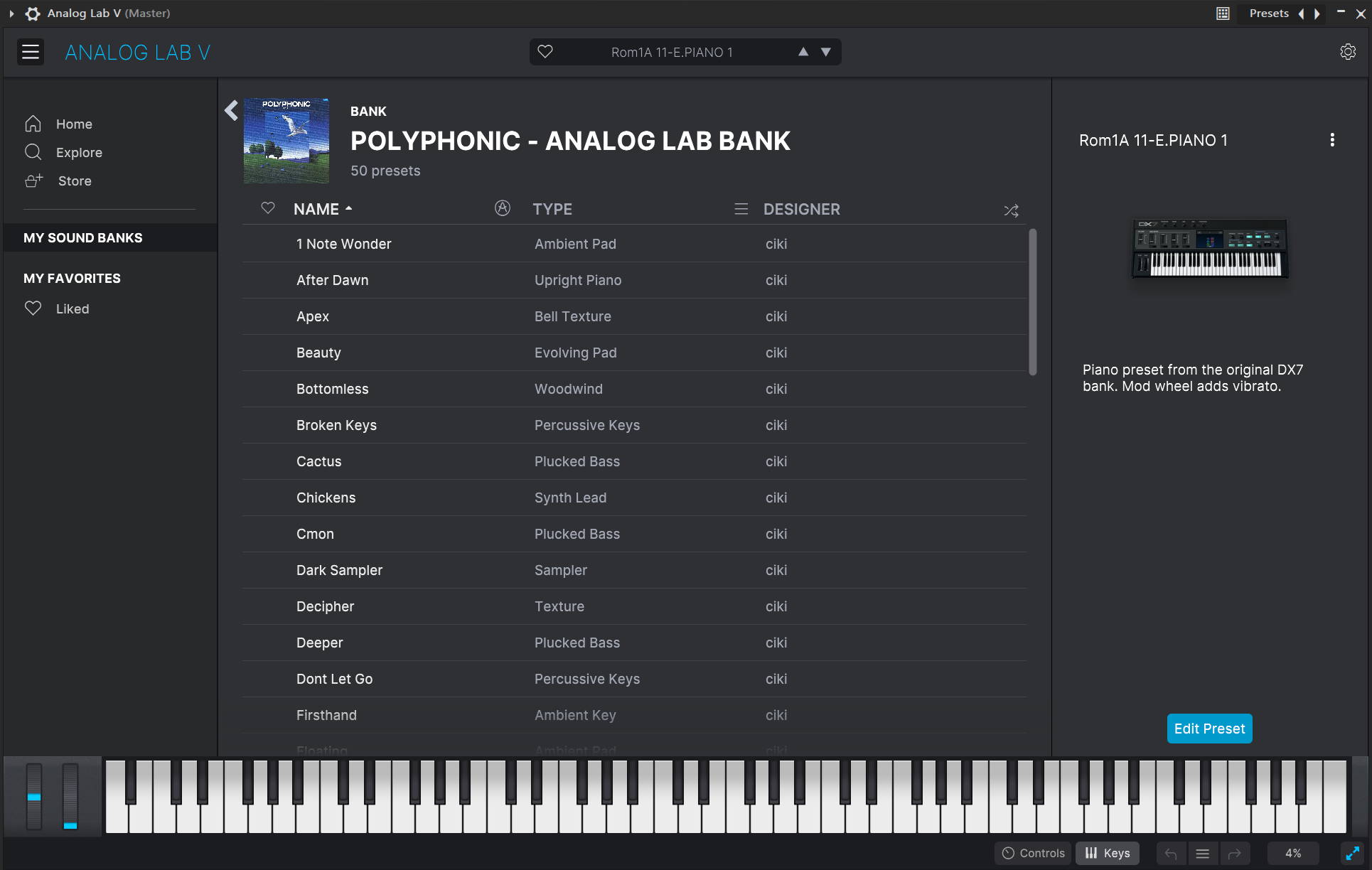Click the 4% CPU meter
The height and width of the screenshot is (870, 1372).
1293,853
